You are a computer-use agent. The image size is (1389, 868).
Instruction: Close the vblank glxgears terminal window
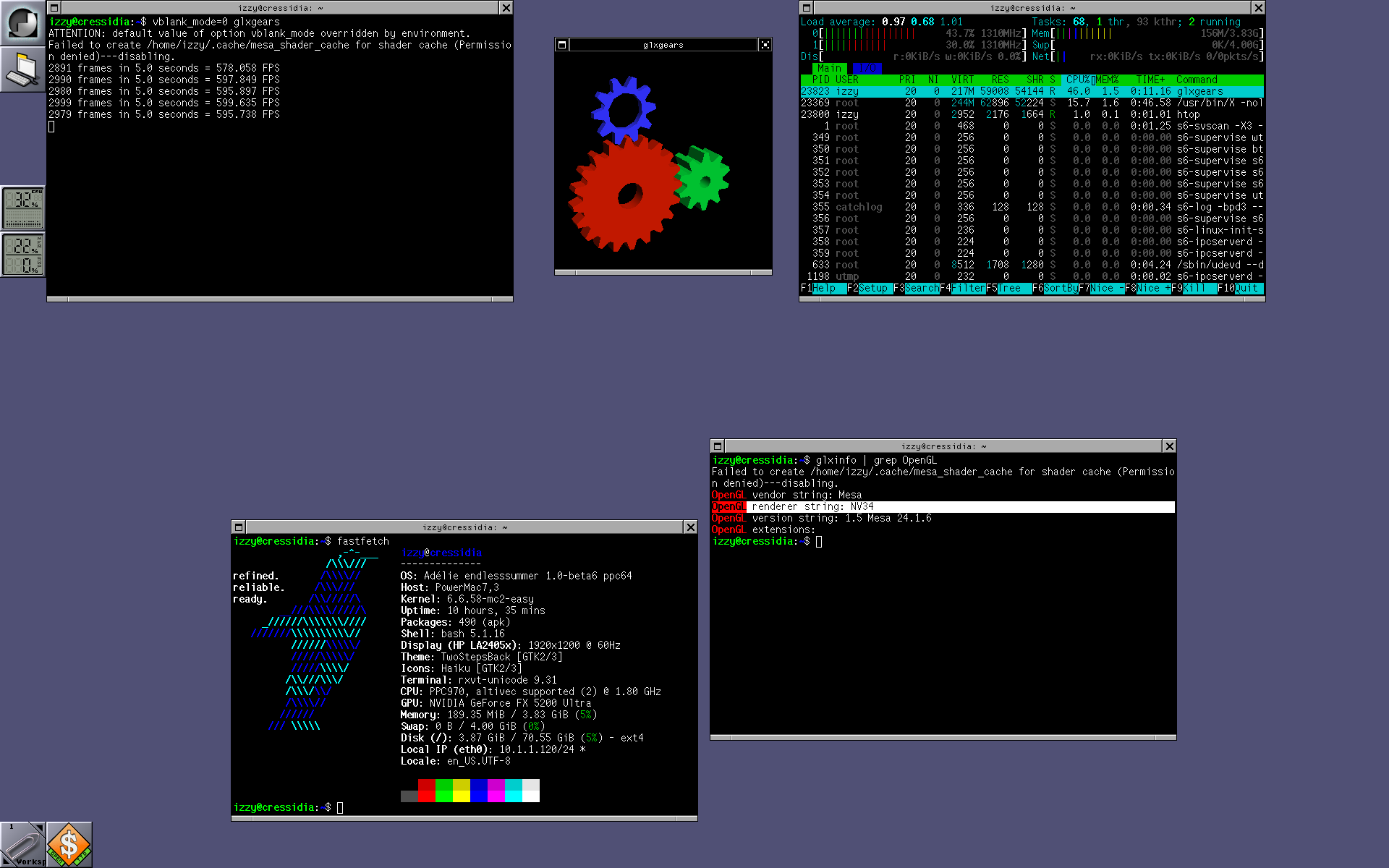506,8
